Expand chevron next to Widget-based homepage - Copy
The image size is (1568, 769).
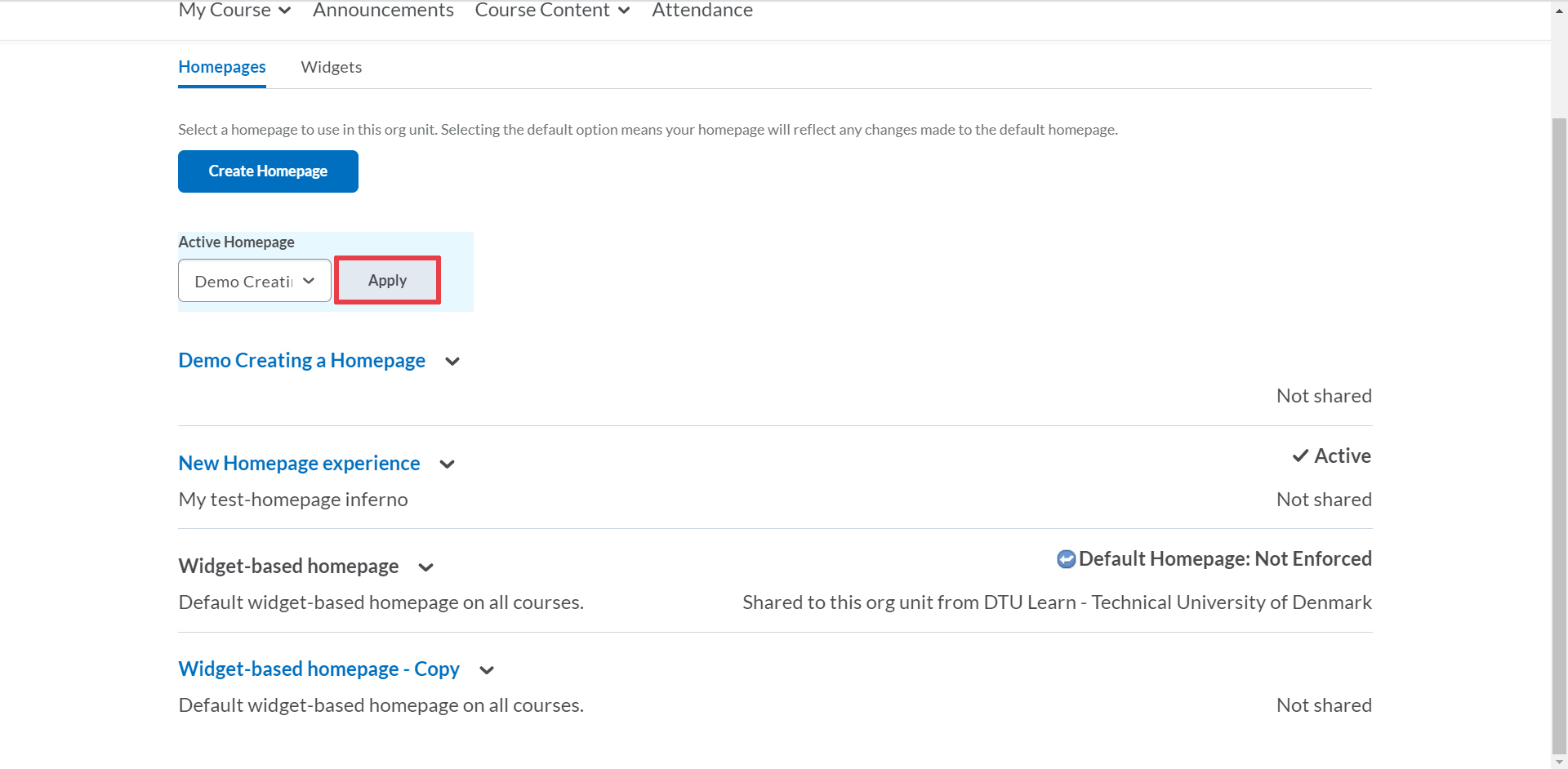(487, 670)
